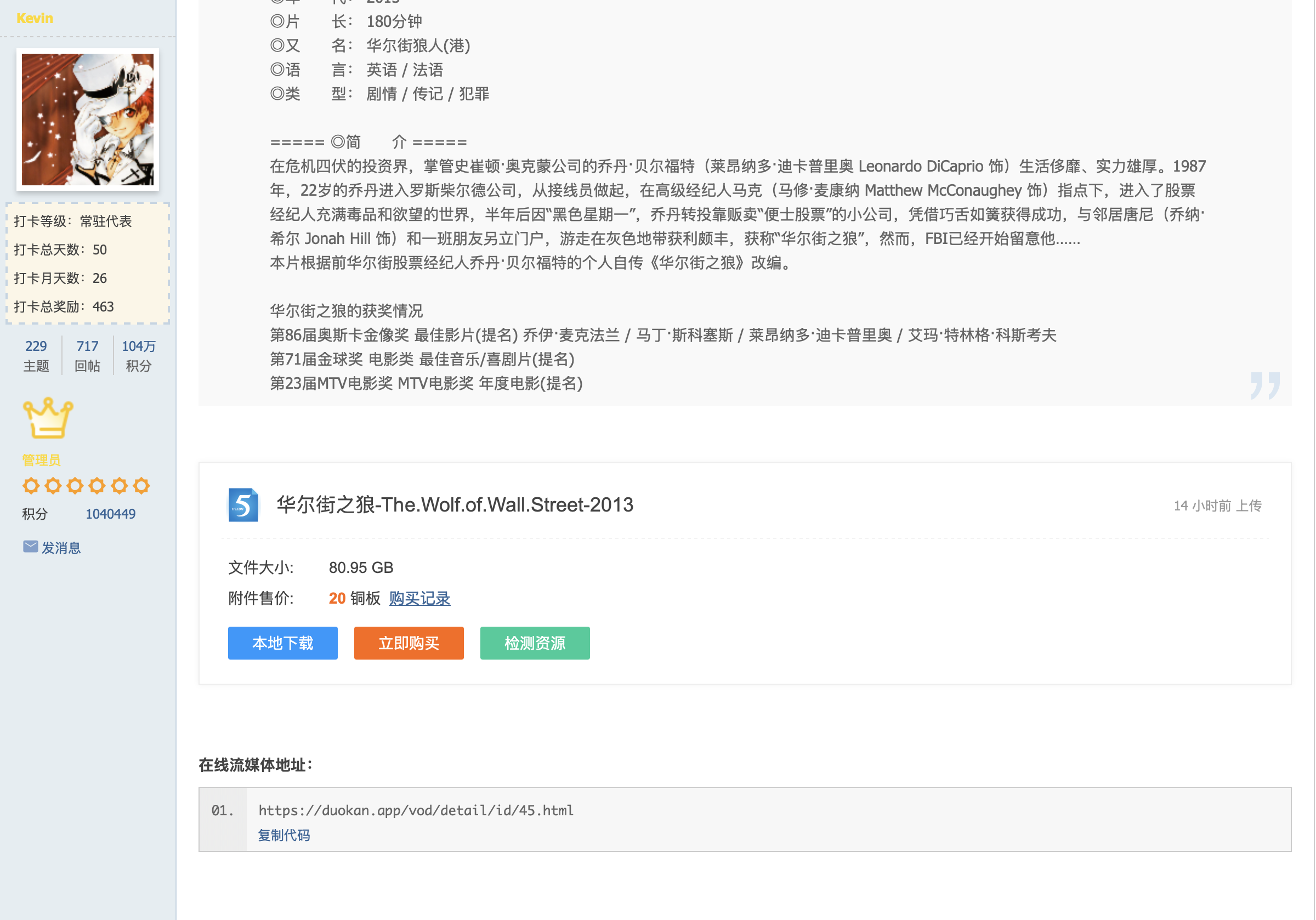Screen dimensions: 1316x920
Task: Click the 管理员 group label
Action: click(41, 459)
